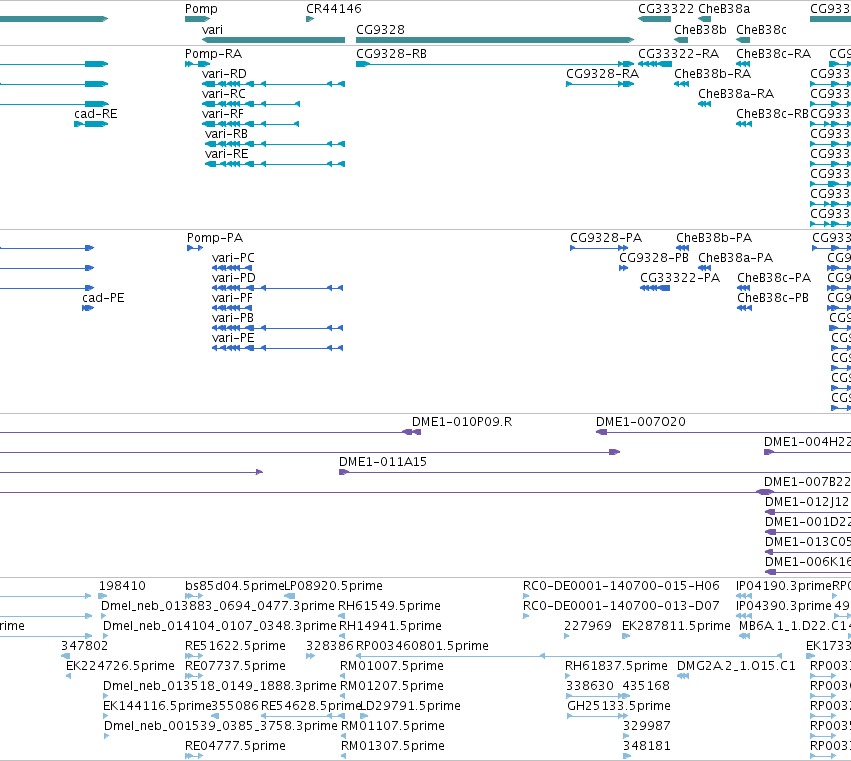Click the vari gene bar
Image resolution: width=851 pixels, height=761 pixels.
click(273, 40)
